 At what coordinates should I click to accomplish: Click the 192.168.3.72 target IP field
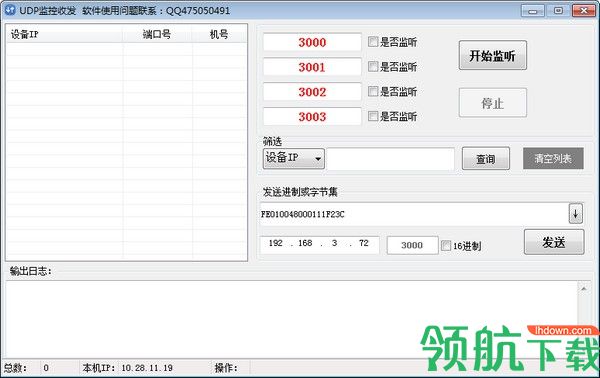[320, 245]
